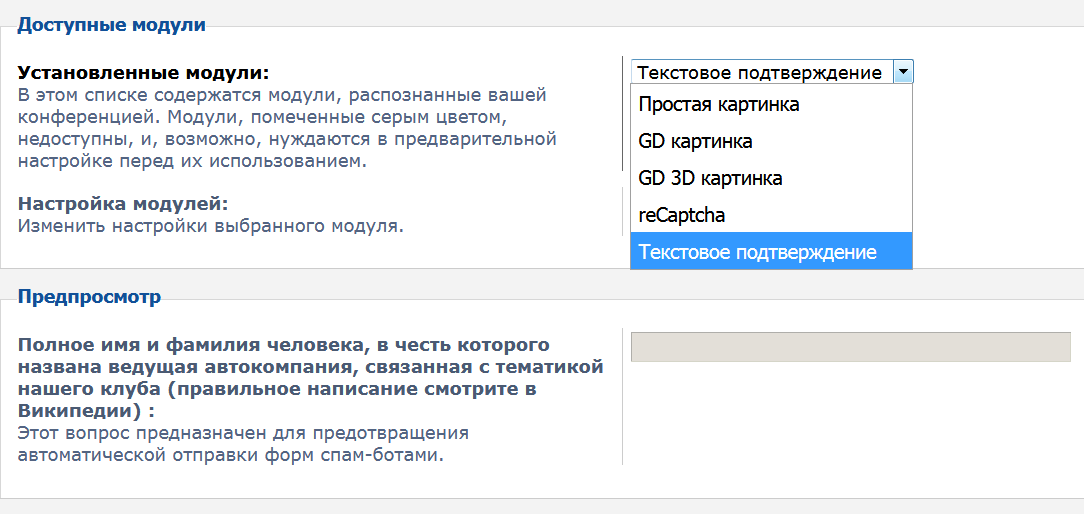1084x514 pixels.
Task: Click the Изменить настройки выбранного модуля description
Action: click(x=210, y=226)
